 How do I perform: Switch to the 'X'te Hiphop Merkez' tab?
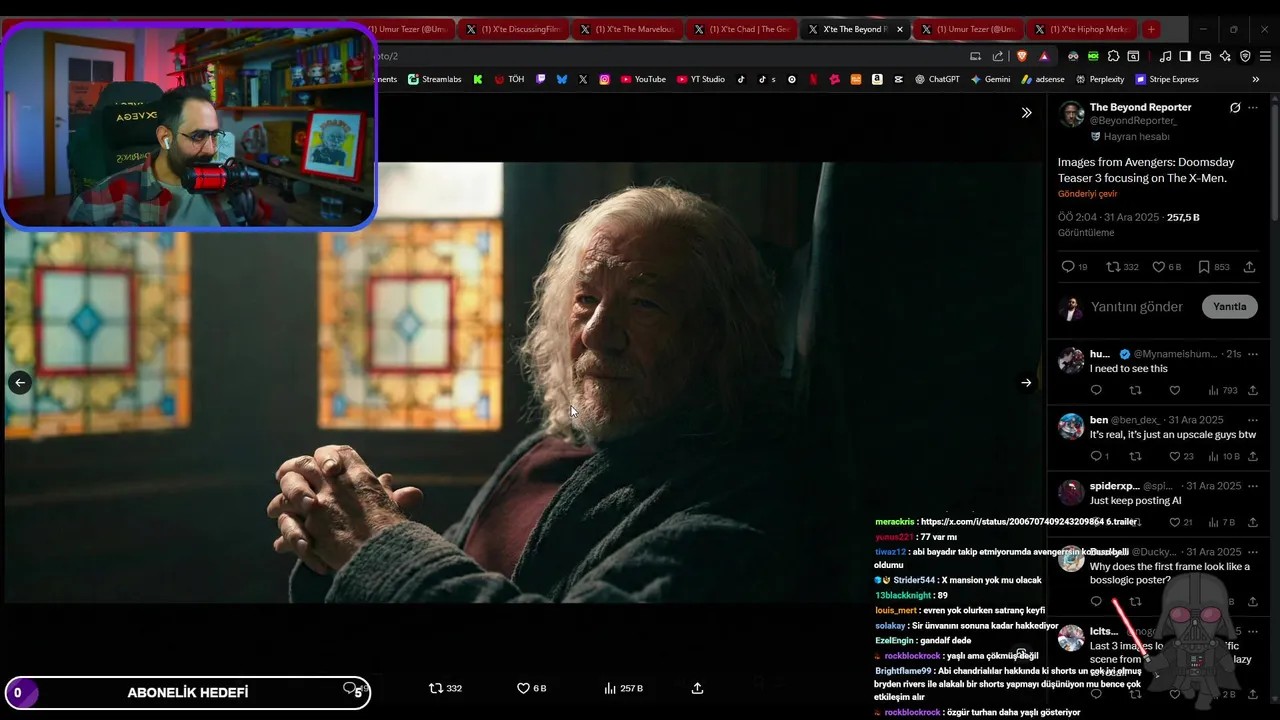click(1082, 29)
